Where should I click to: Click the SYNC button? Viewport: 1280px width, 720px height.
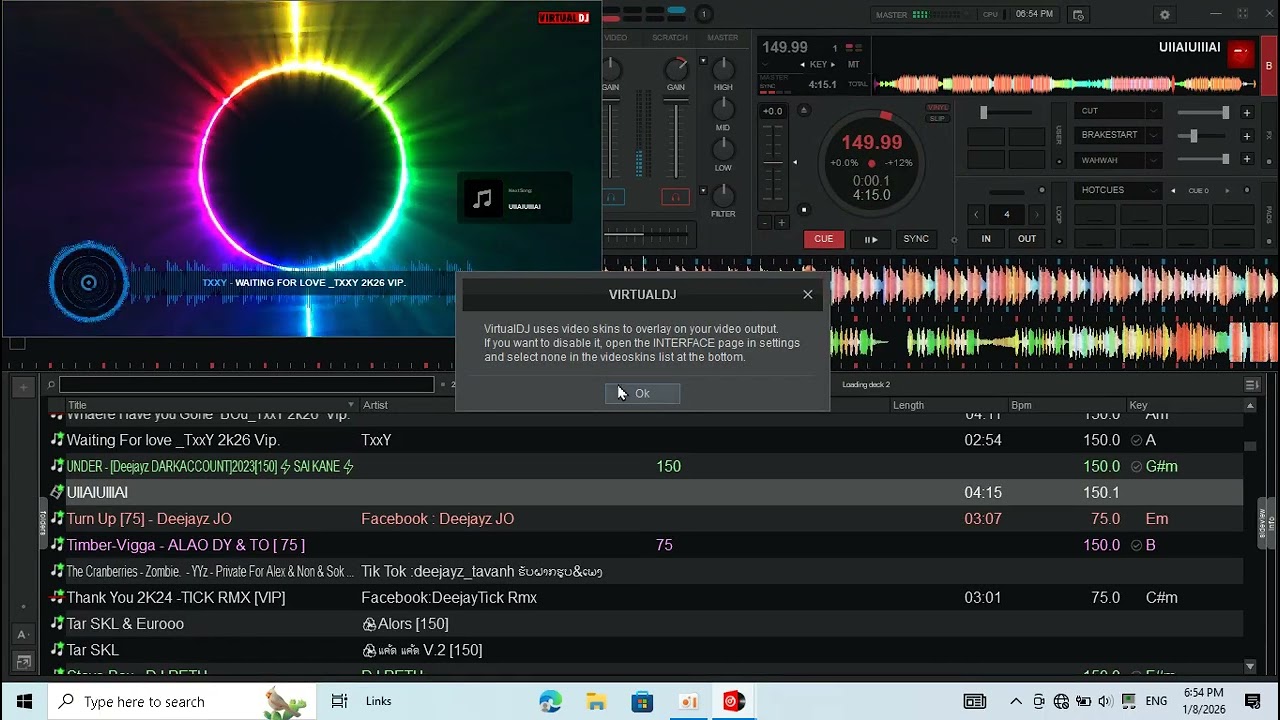pos(916,239)
